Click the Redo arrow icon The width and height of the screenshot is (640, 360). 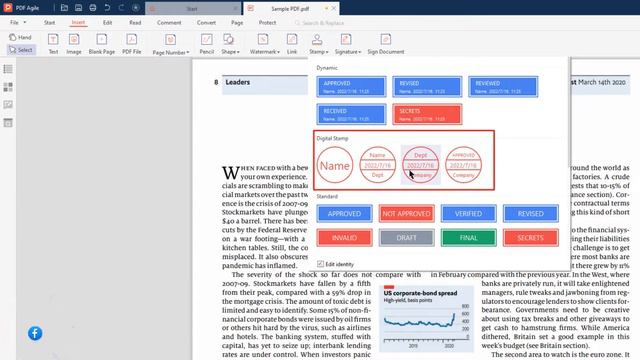(x=121, y=8)
